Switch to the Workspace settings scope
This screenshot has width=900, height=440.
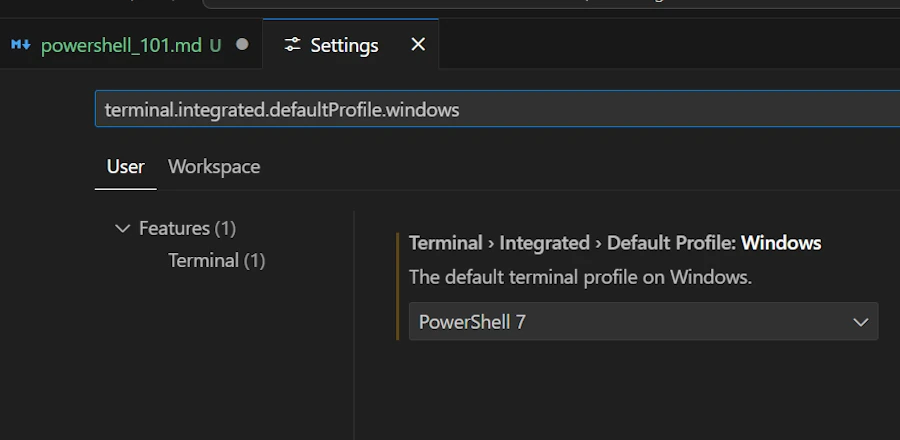(x=214, y=167)
